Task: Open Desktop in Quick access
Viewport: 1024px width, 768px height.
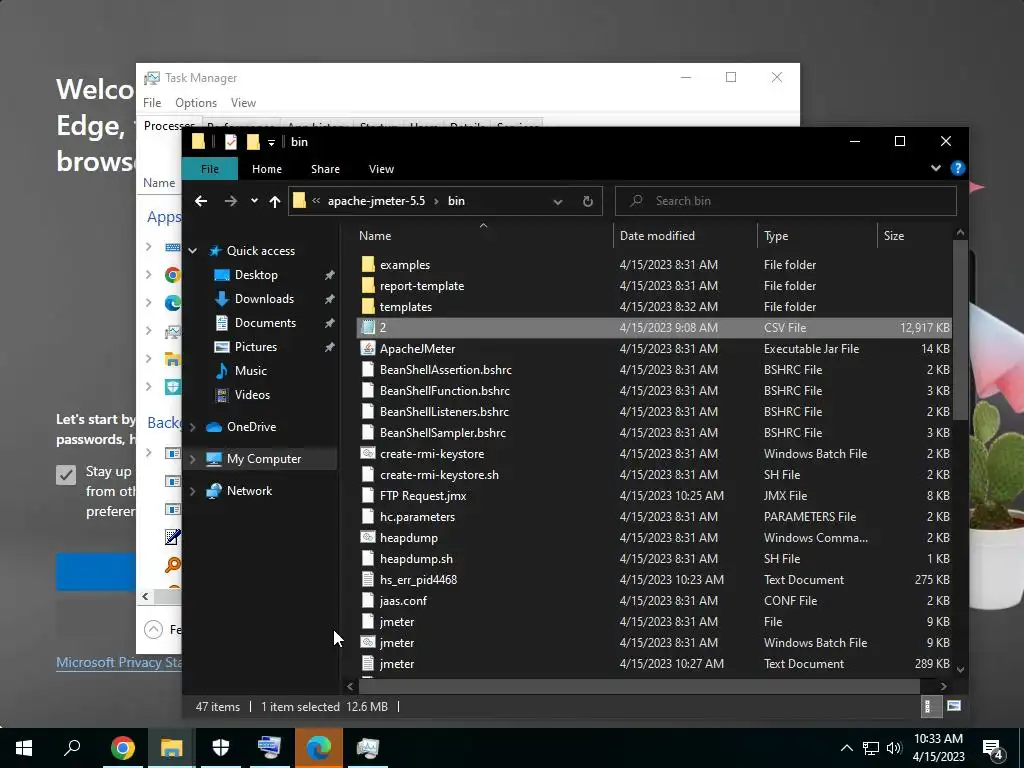Action: tap(256, 275)
